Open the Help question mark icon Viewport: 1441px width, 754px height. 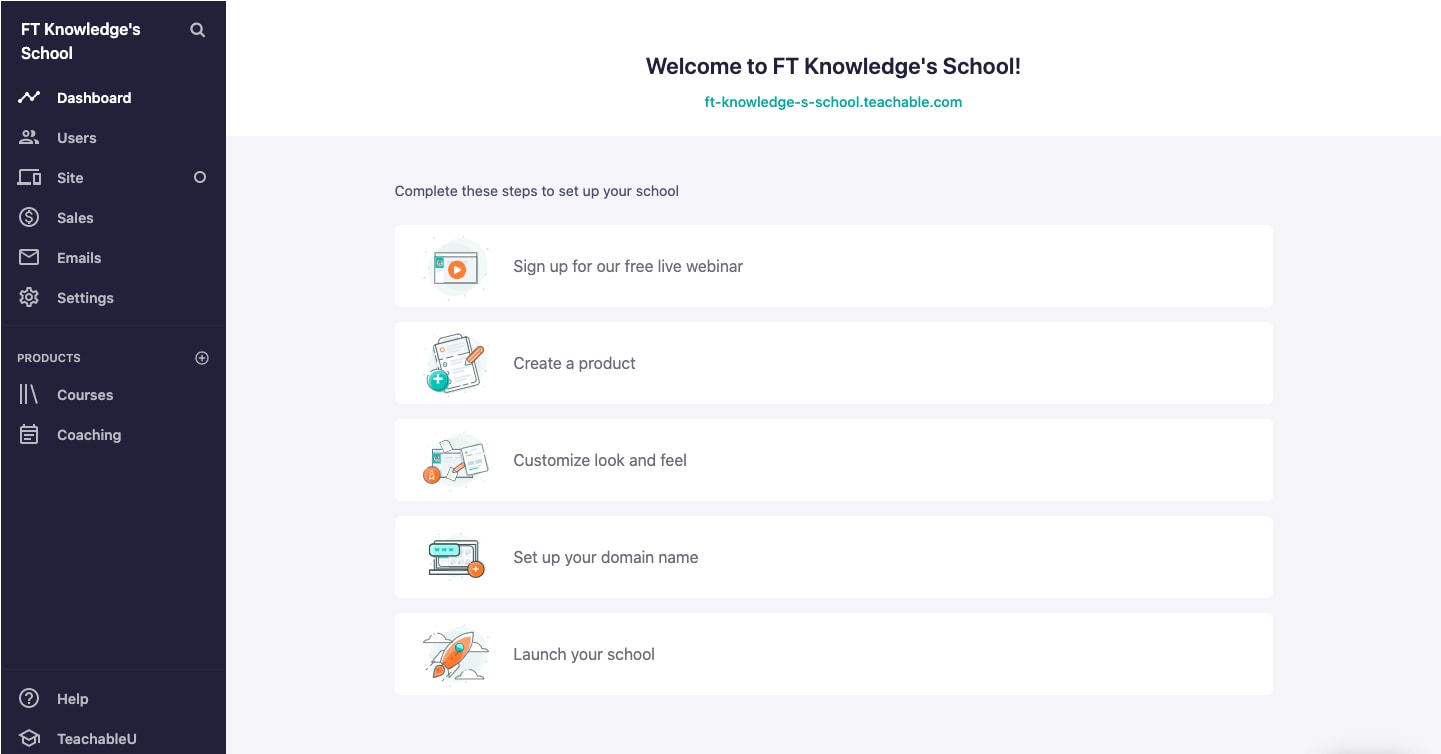point(28,698)
